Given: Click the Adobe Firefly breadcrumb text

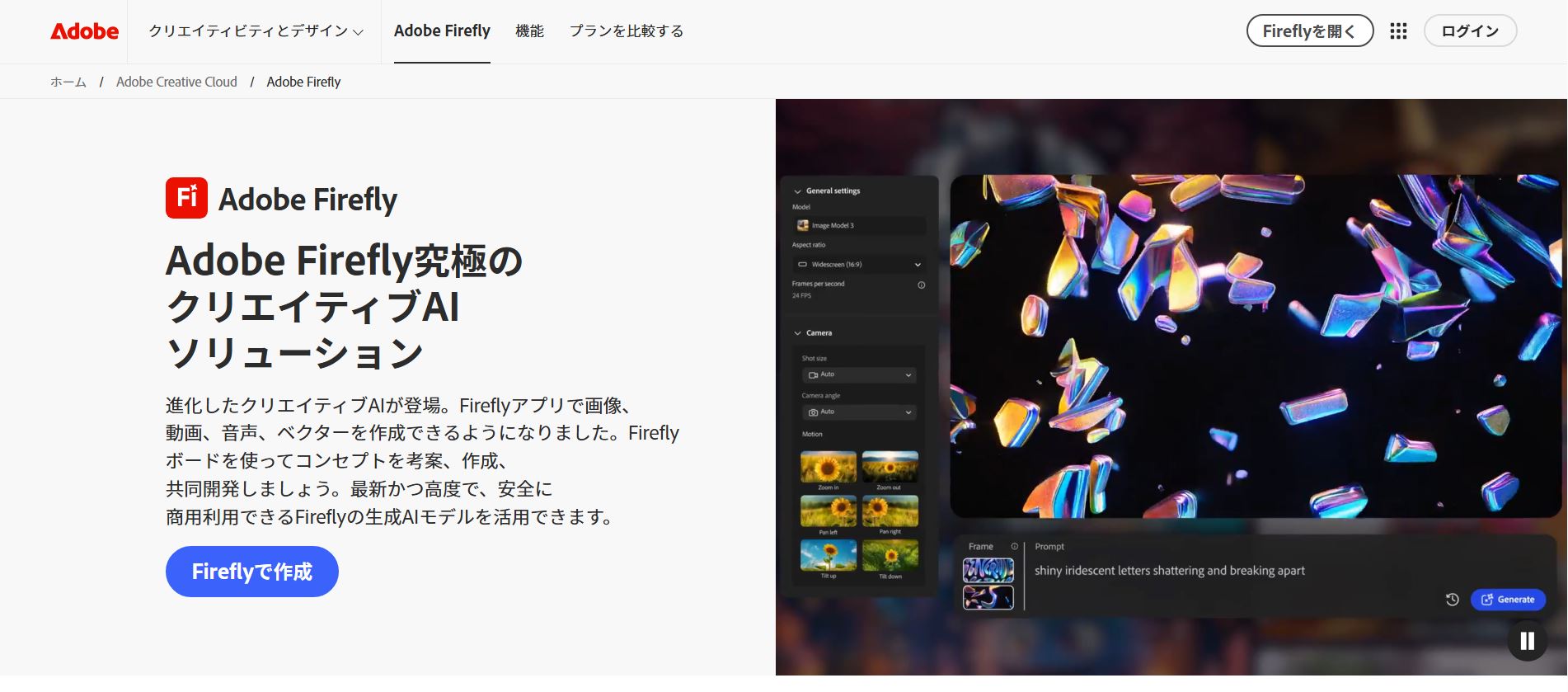Looking at the screenshot, I should (x=303, y=82).
